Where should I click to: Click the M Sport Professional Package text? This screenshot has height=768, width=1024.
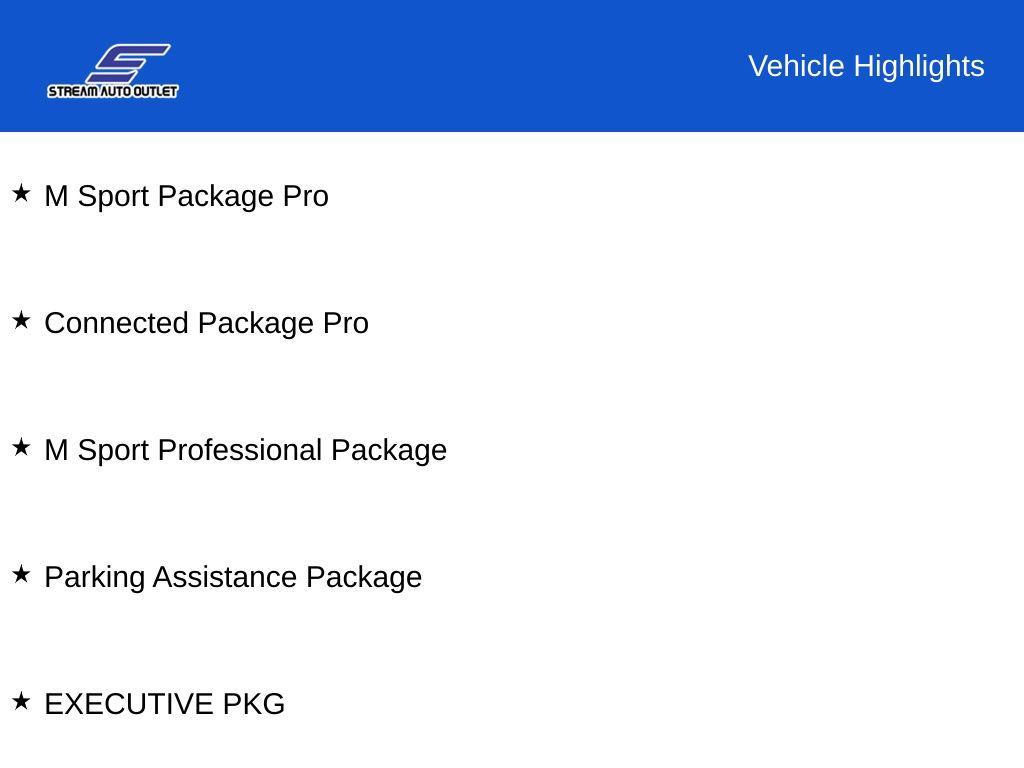245,450
